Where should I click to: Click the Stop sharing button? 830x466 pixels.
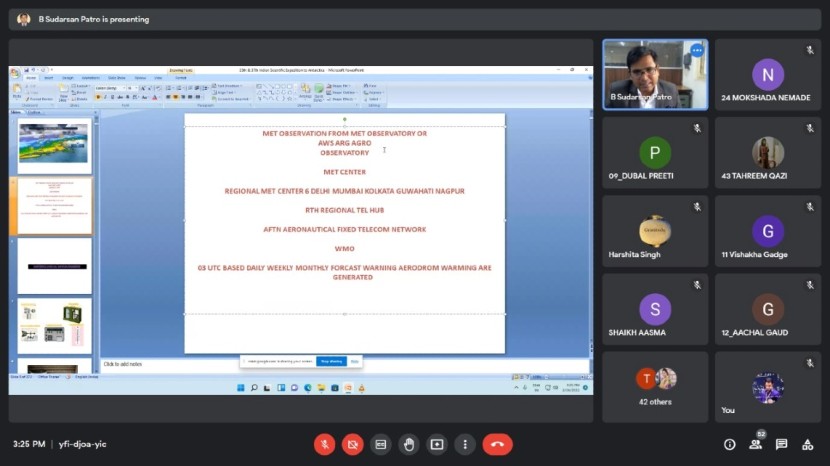pyautogui.click(x=330, y=360)
